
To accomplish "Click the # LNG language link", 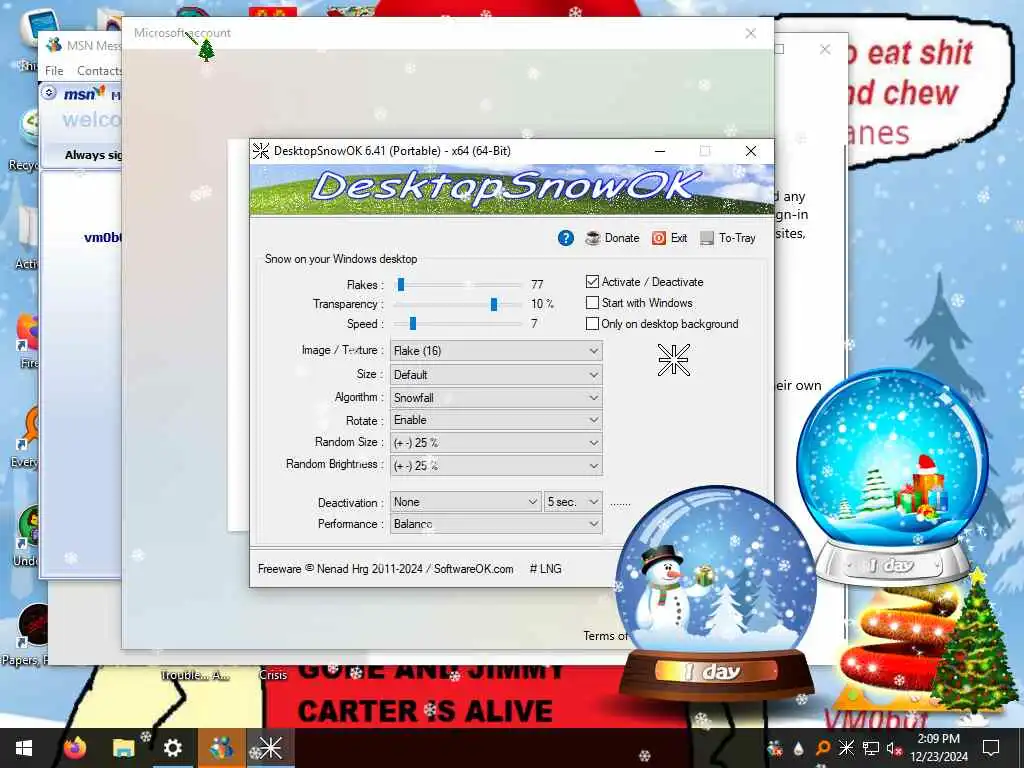I will pyautogui.click(x=545, y=569).
